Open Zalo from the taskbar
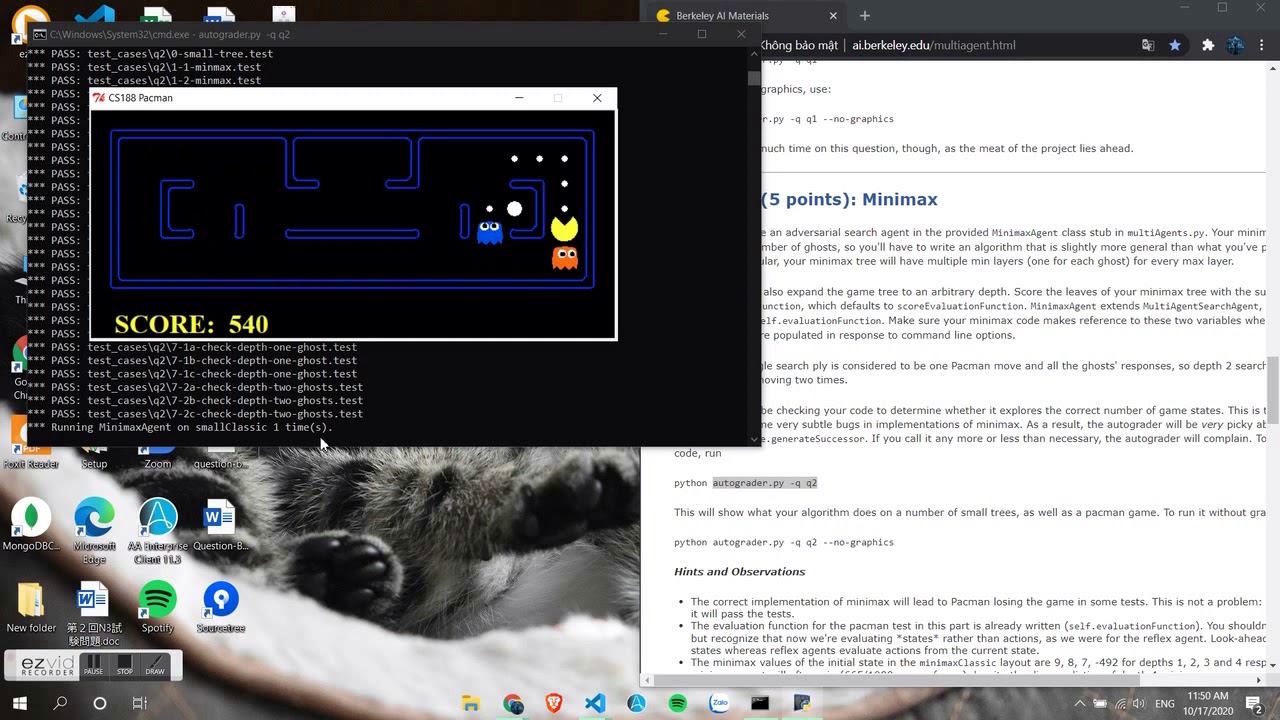 pos(718,704)
